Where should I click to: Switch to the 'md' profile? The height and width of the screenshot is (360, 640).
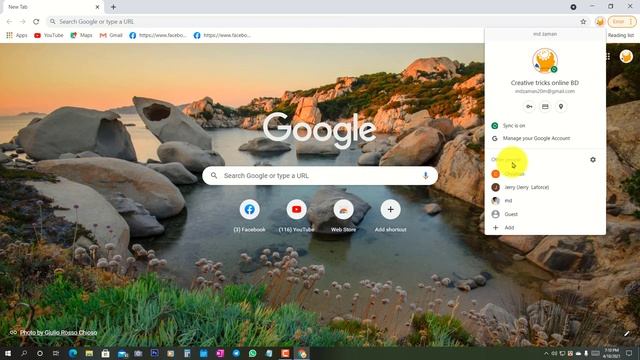tap(545, 201)
